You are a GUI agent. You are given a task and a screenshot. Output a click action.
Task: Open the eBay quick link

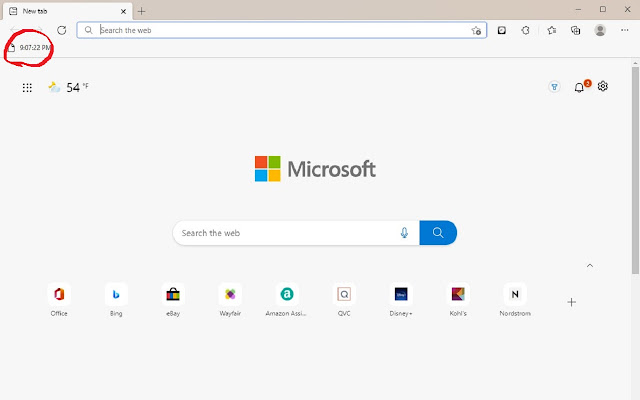pos(173,300)
